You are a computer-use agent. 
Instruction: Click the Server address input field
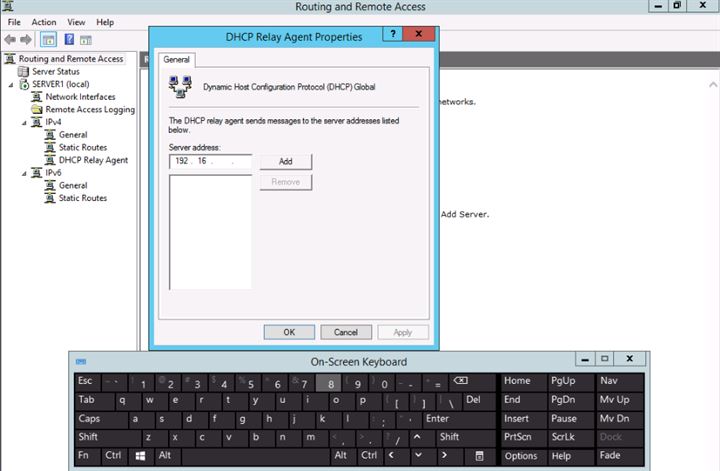tap(211, 162)
